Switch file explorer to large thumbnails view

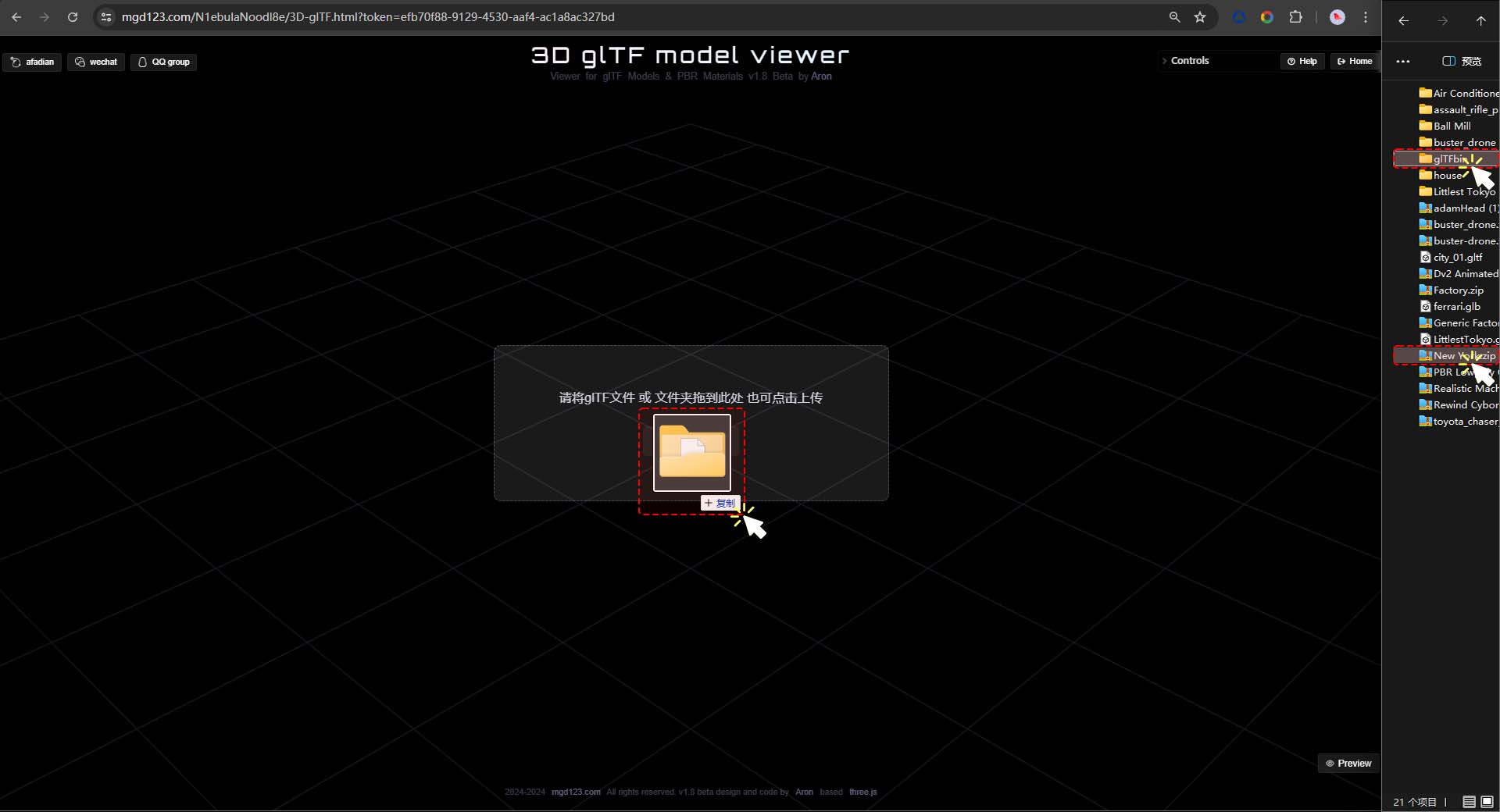(x=1487, y=802)
